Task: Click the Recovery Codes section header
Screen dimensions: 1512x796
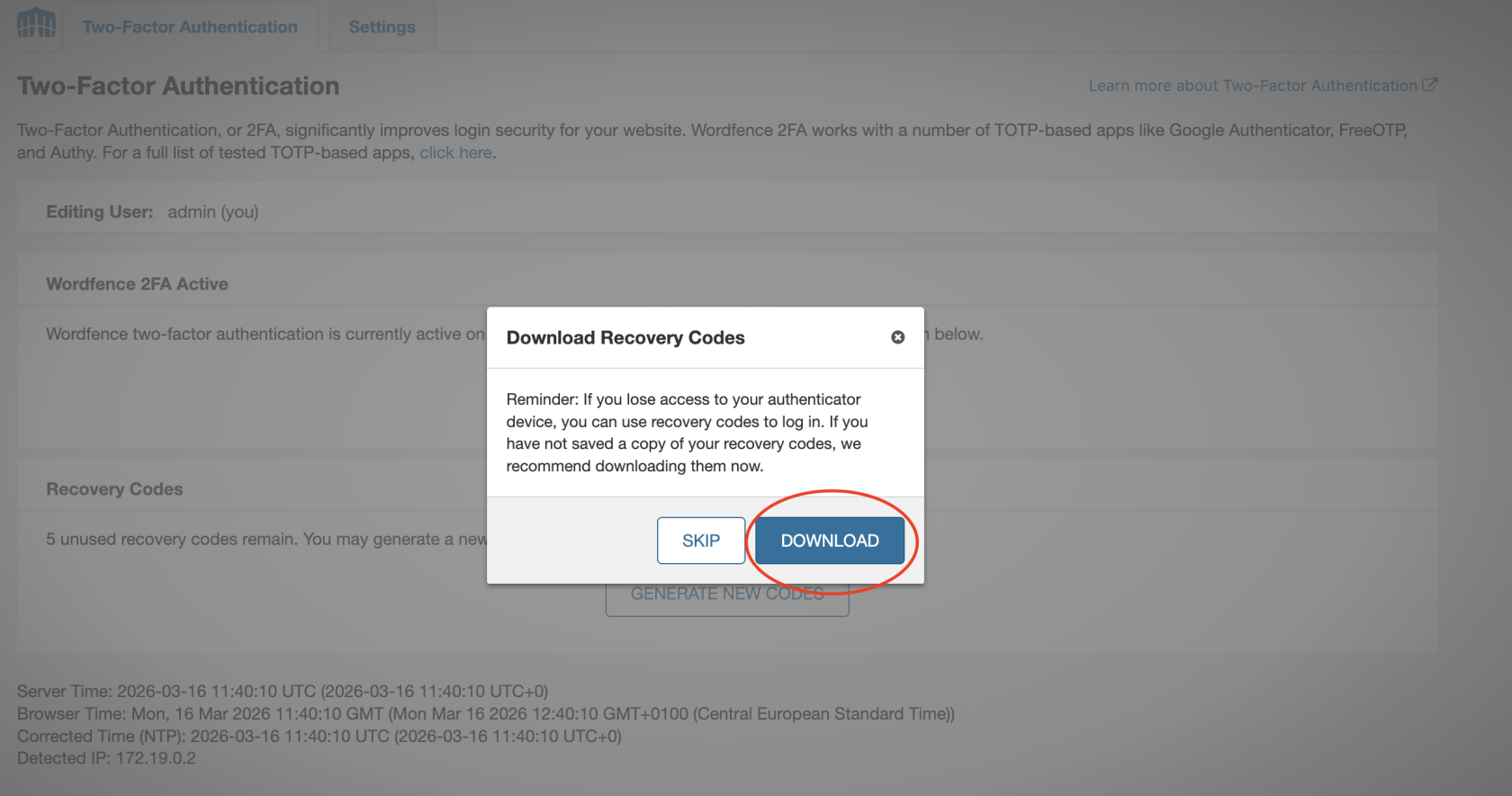Action: [x=114, y=488]
